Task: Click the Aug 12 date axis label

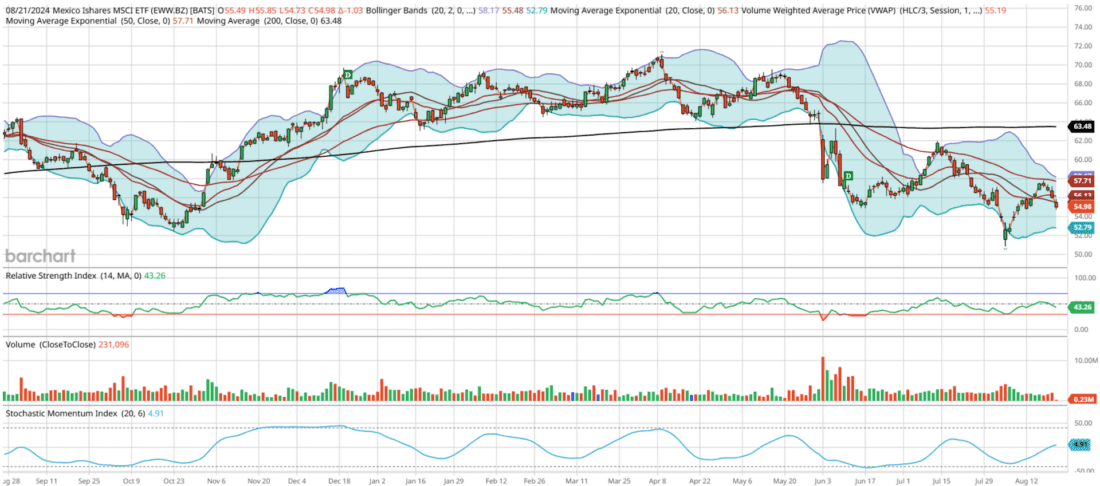Action: 1026,482
